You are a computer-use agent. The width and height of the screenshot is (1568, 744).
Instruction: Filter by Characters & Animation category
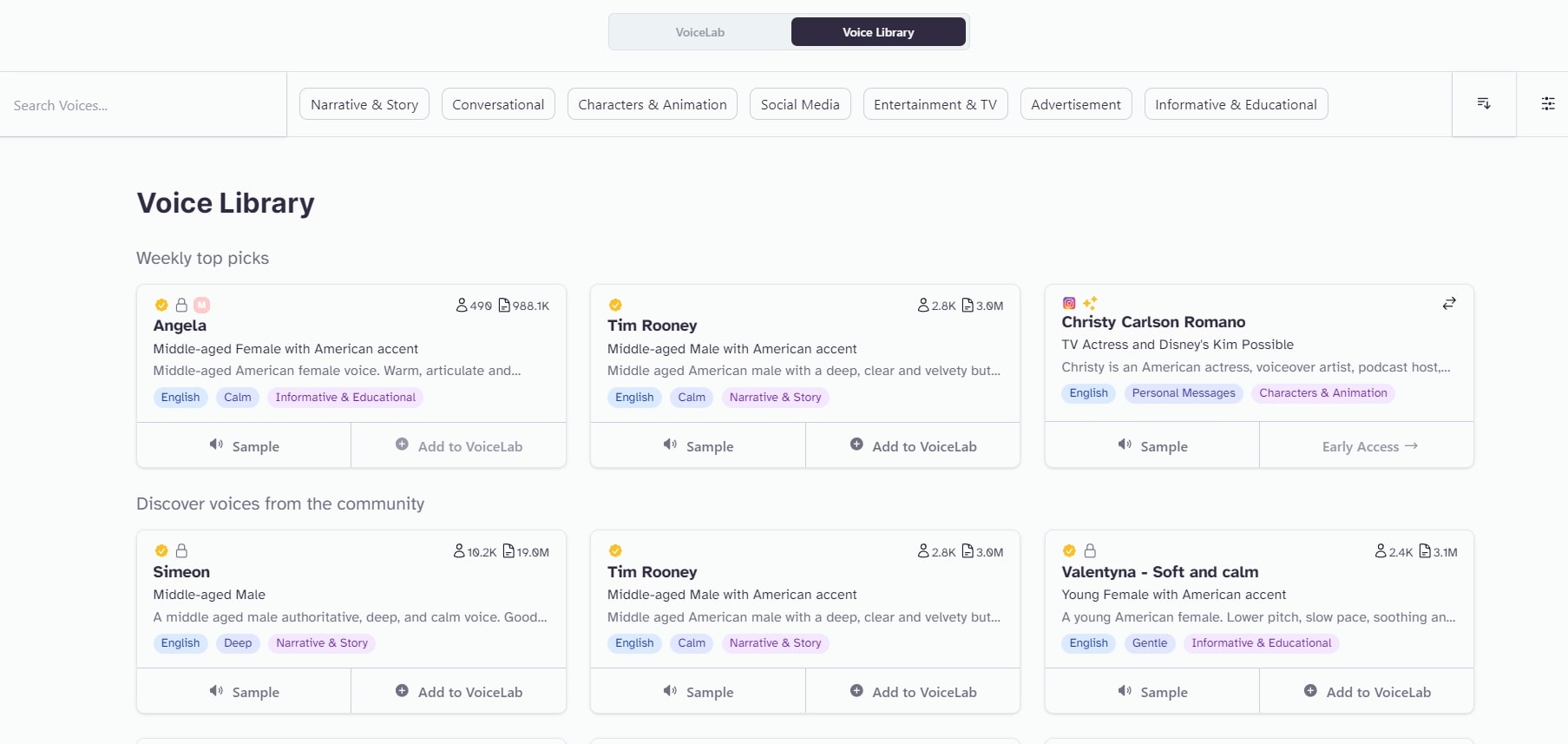(653, 104)
